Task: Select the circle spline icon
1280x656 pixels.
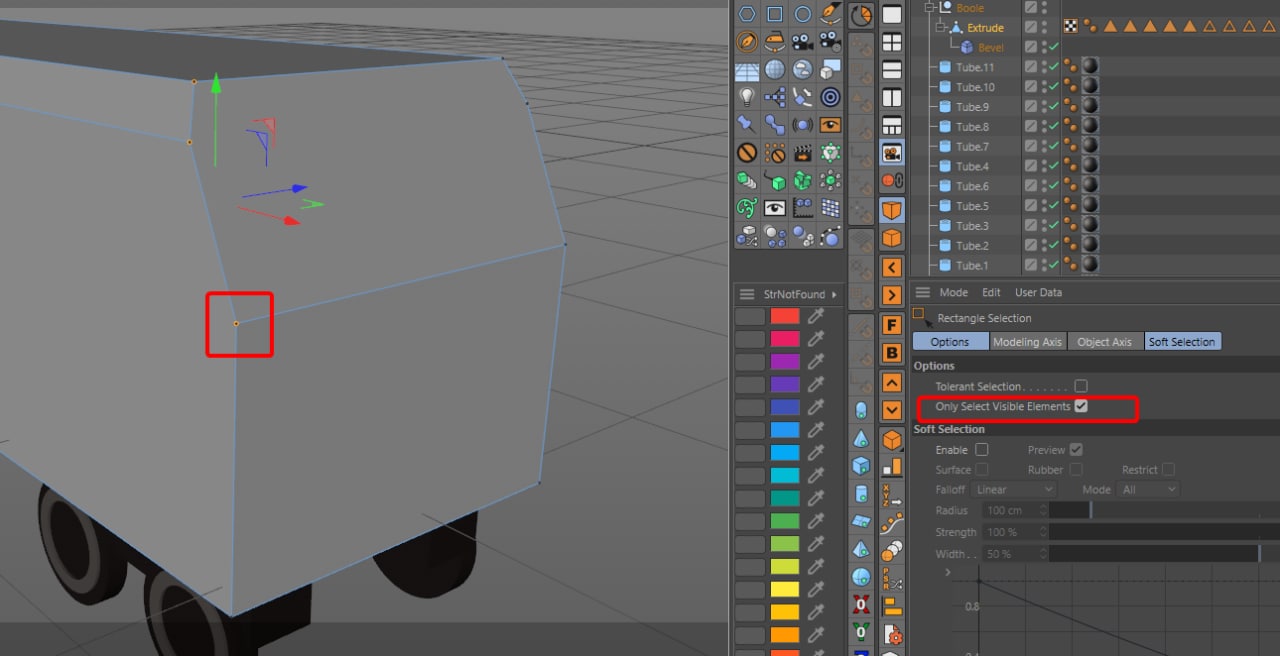Action: click(803, 14)
